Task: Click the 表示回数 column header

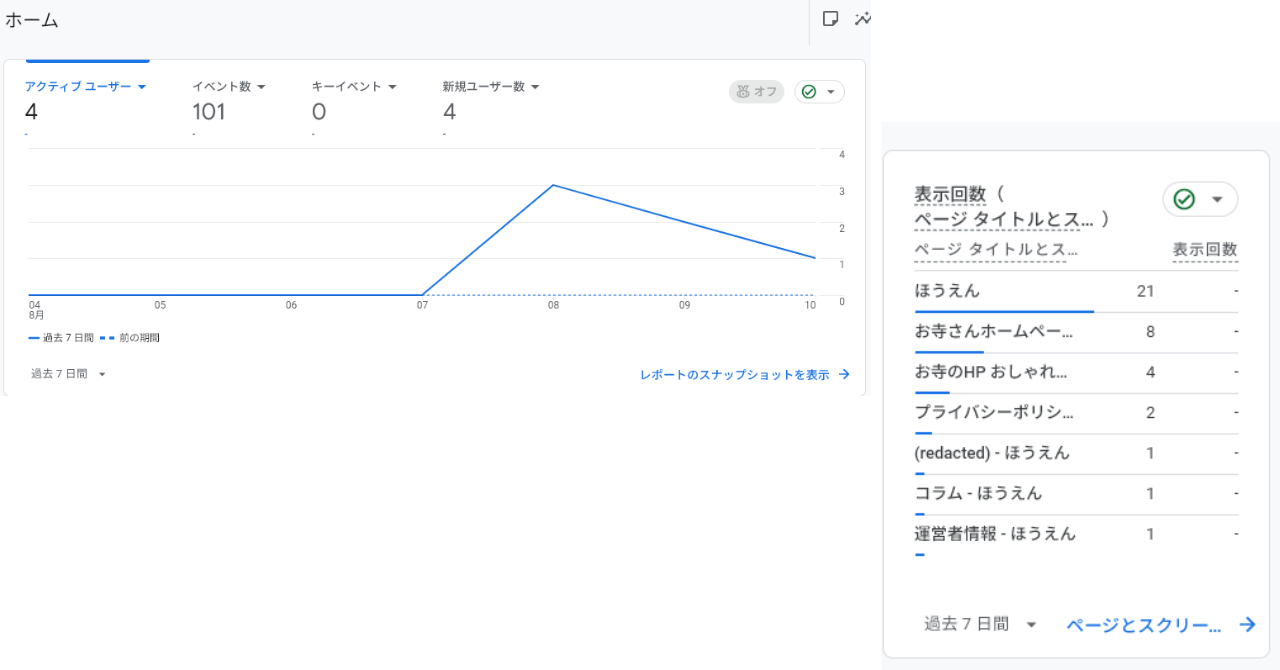Action: point(1204,250)
